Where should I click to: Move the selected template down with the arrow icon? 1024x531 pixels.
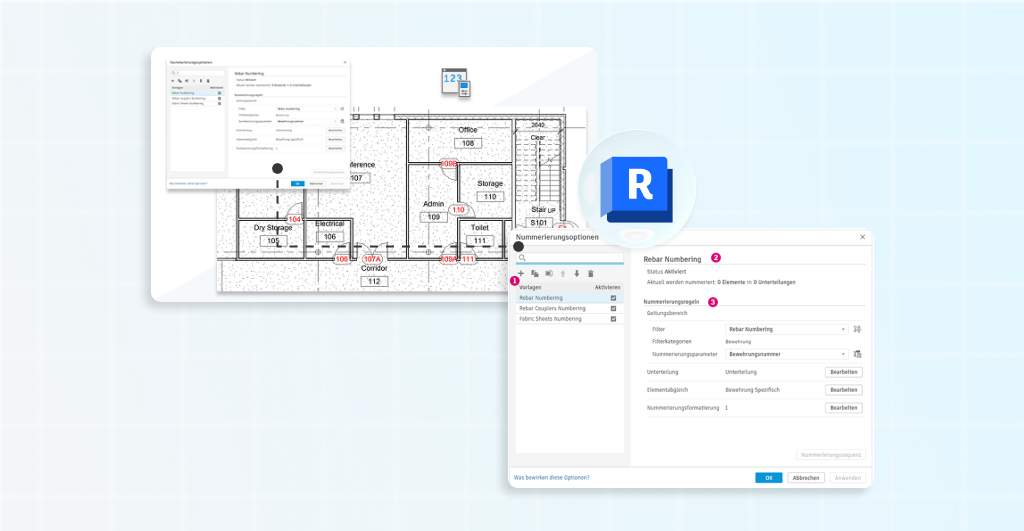pos(577,273)
